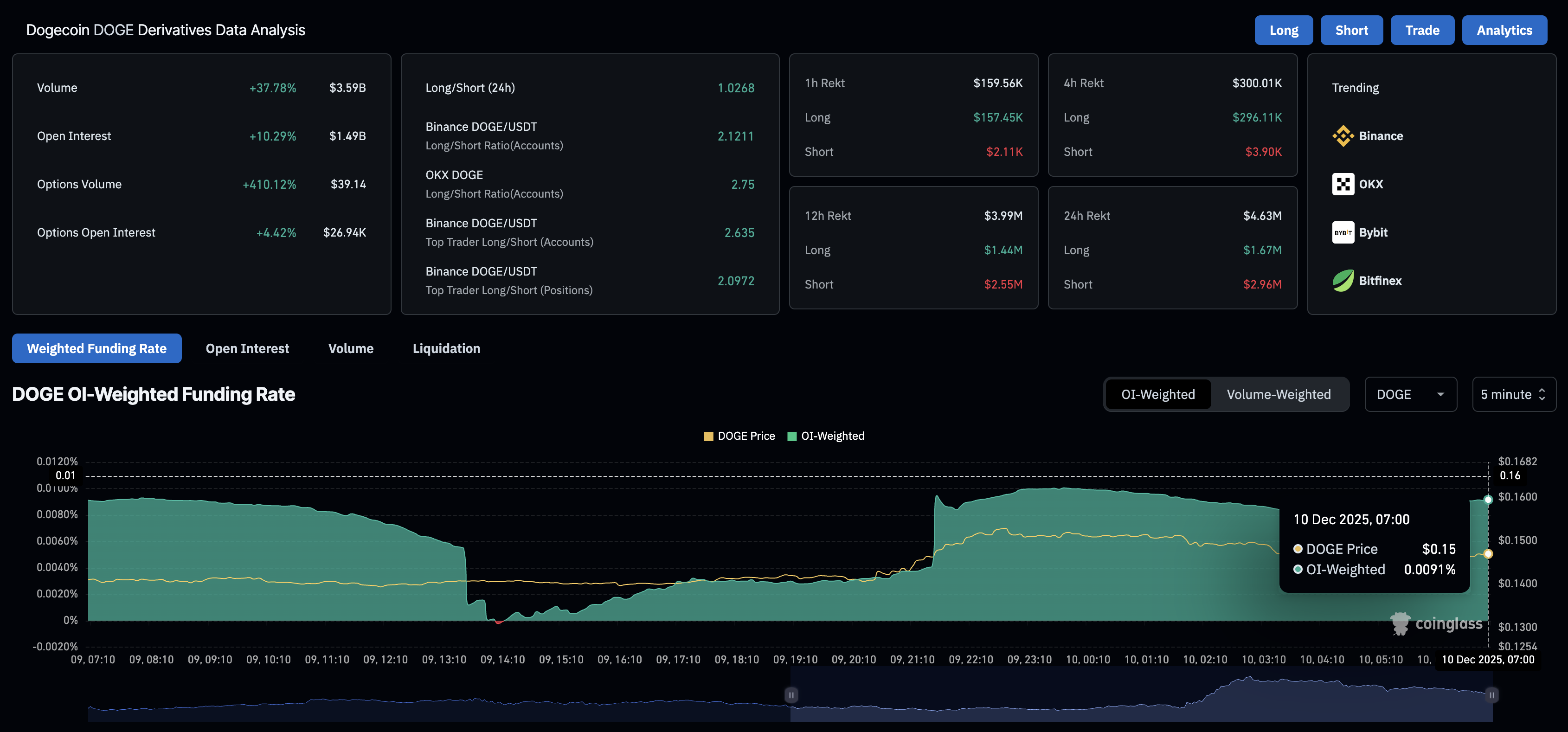Click the right handle of the minimap brush
Screen dimensions: 1568x732
[1492, 694]
